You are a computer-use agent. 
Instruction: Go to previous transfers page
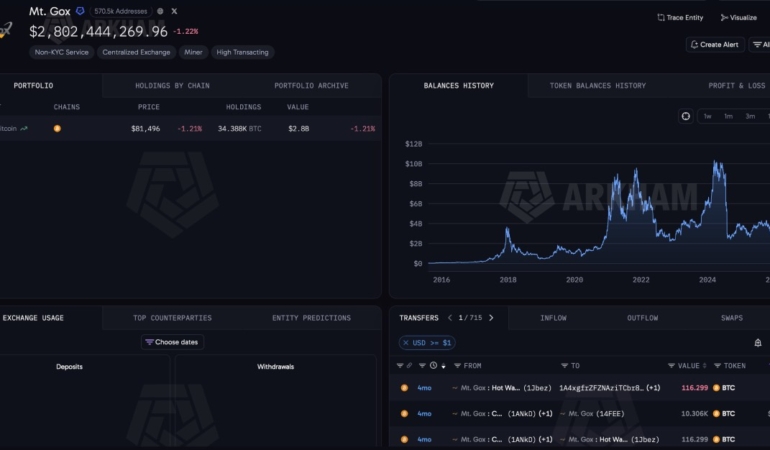point(450,318)
